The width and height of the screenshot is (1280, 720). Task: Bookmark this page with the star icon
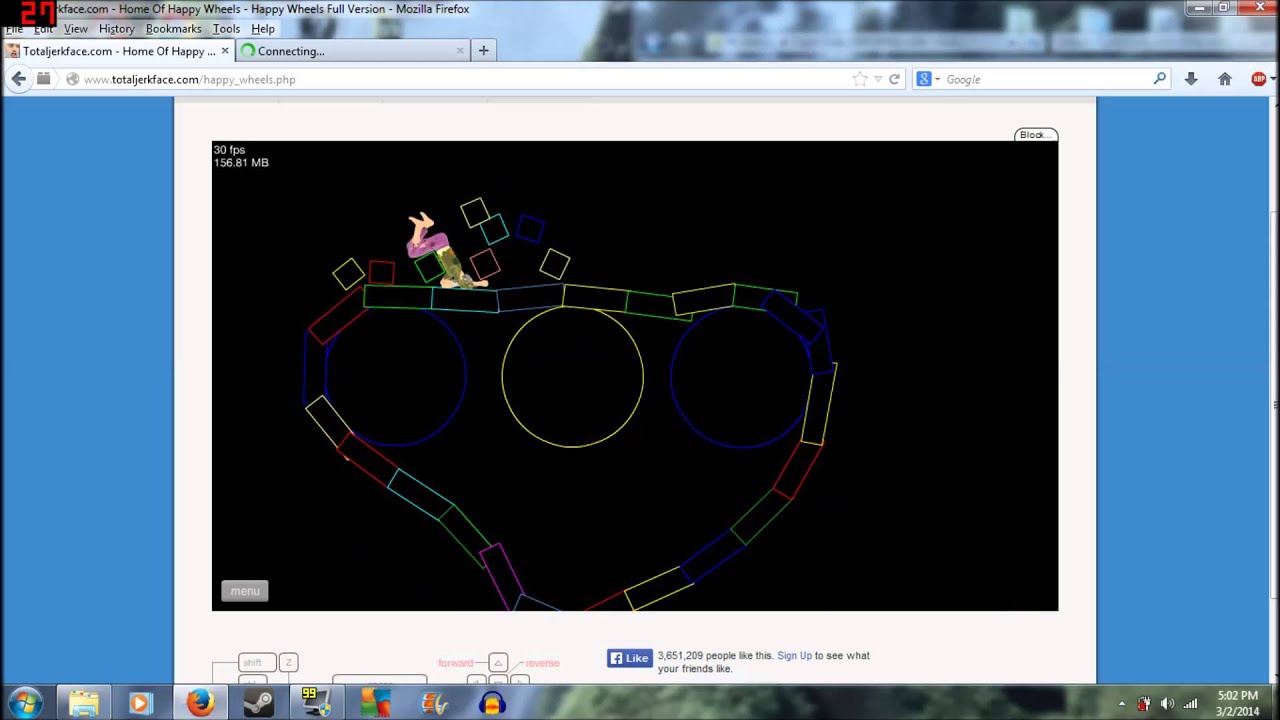point(859,79)
